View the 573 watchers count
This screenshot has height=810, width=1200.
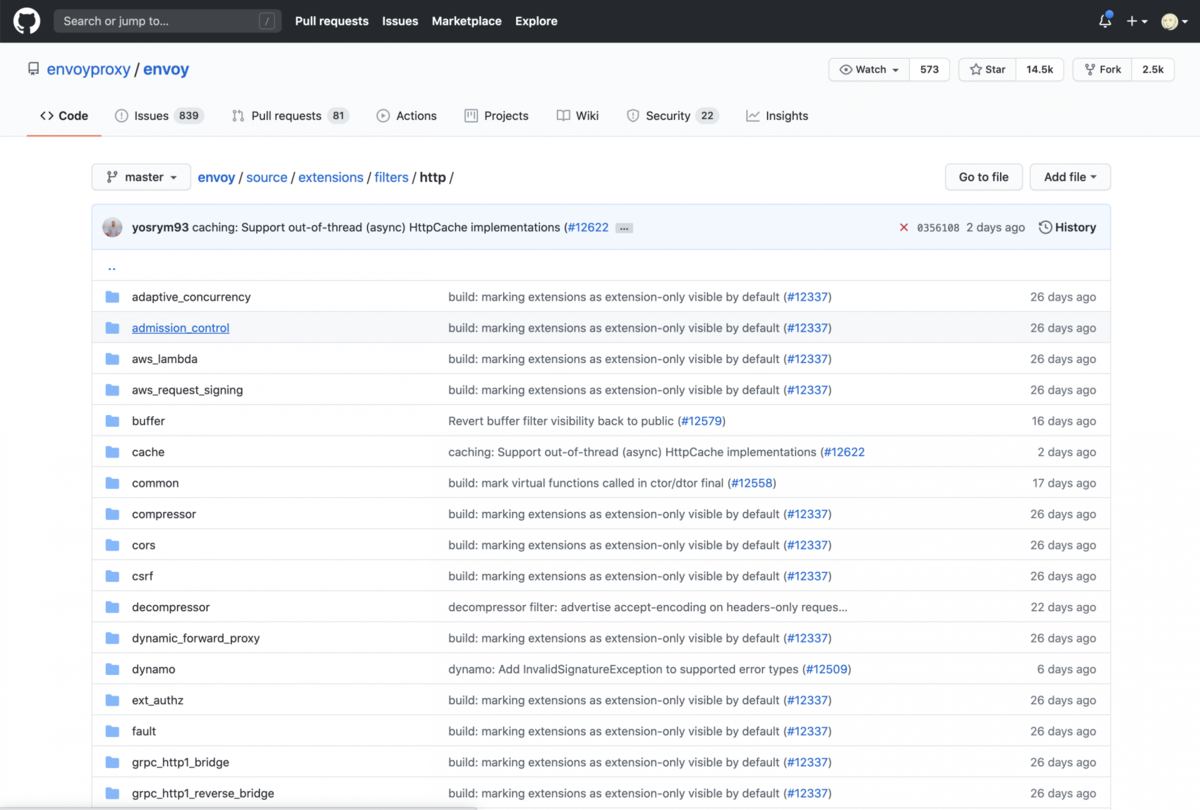(x=929, y=70)
